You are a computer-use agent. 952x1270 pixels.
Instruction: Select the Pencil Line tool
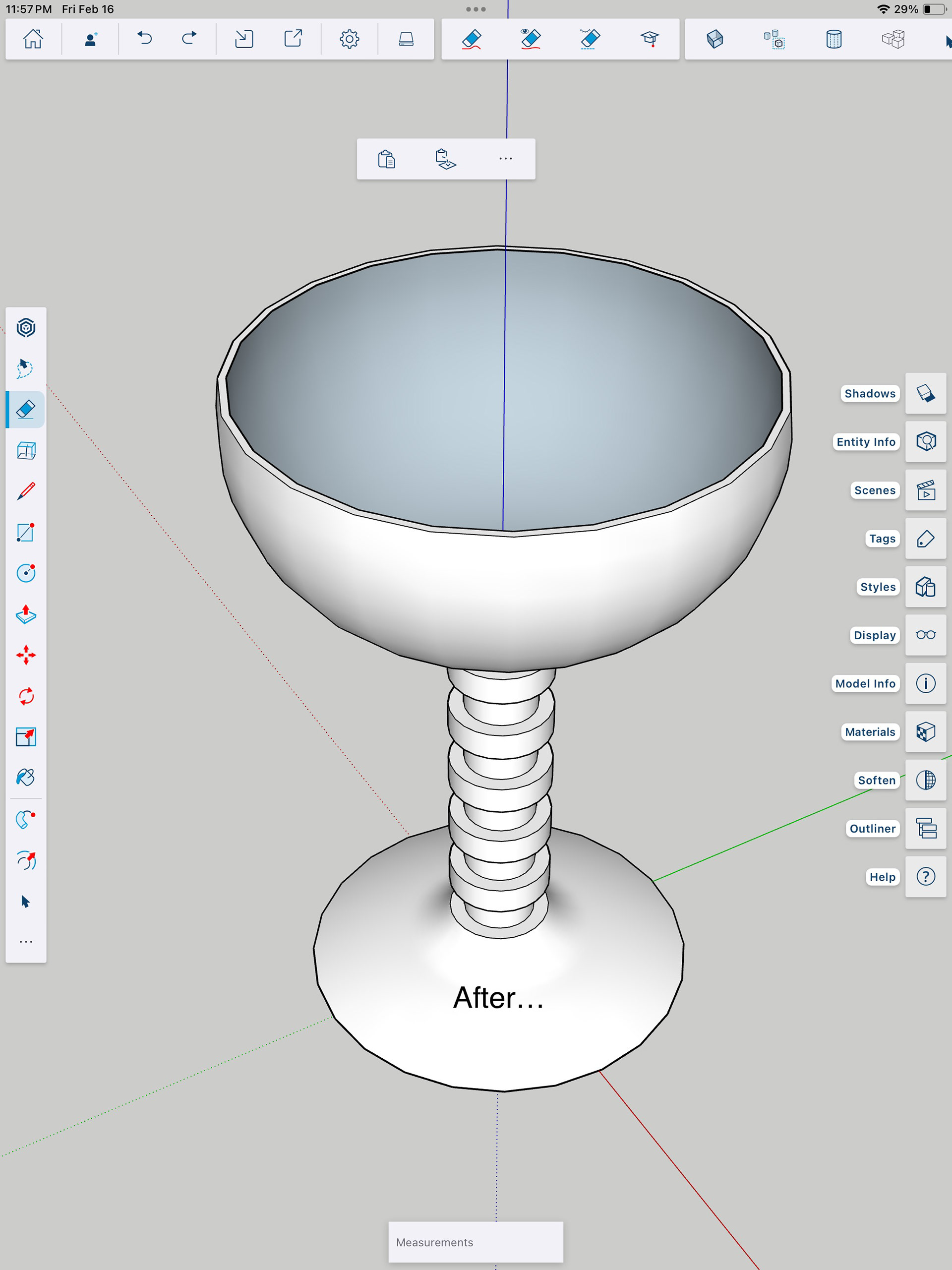(26, 491)
